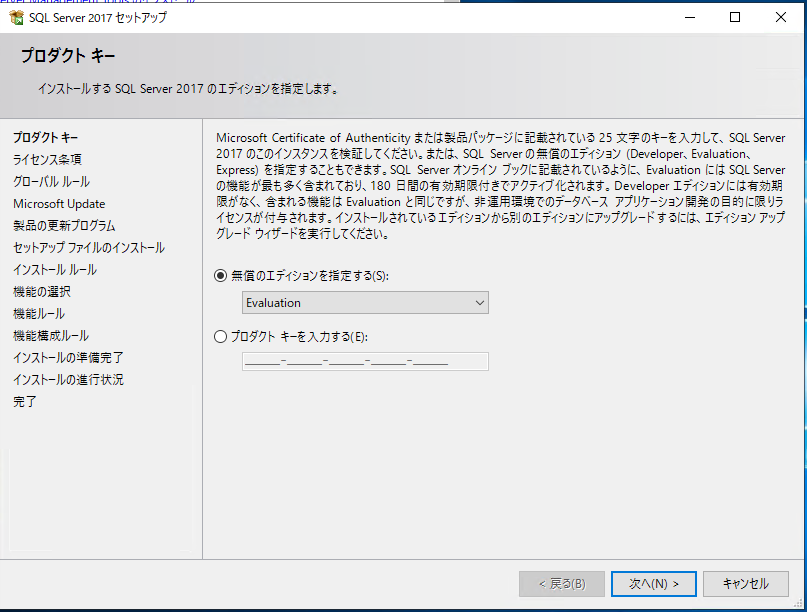Image resolution: width=807 pixels, height=612 pixels.
Task: Click the < 戻る(B) button
Action: point(562,584)
